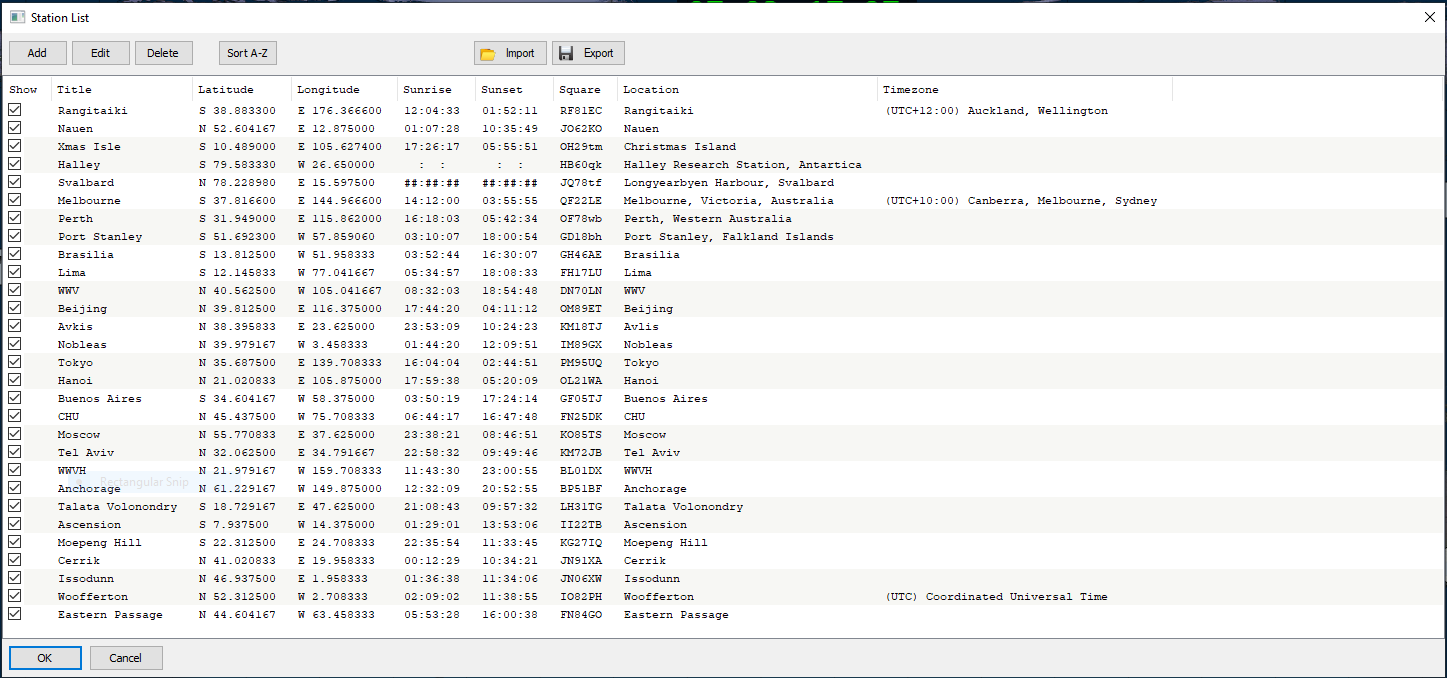Click the Import folder icon button
Viewport: 1447px width, 678px height.
pos(510,53)
